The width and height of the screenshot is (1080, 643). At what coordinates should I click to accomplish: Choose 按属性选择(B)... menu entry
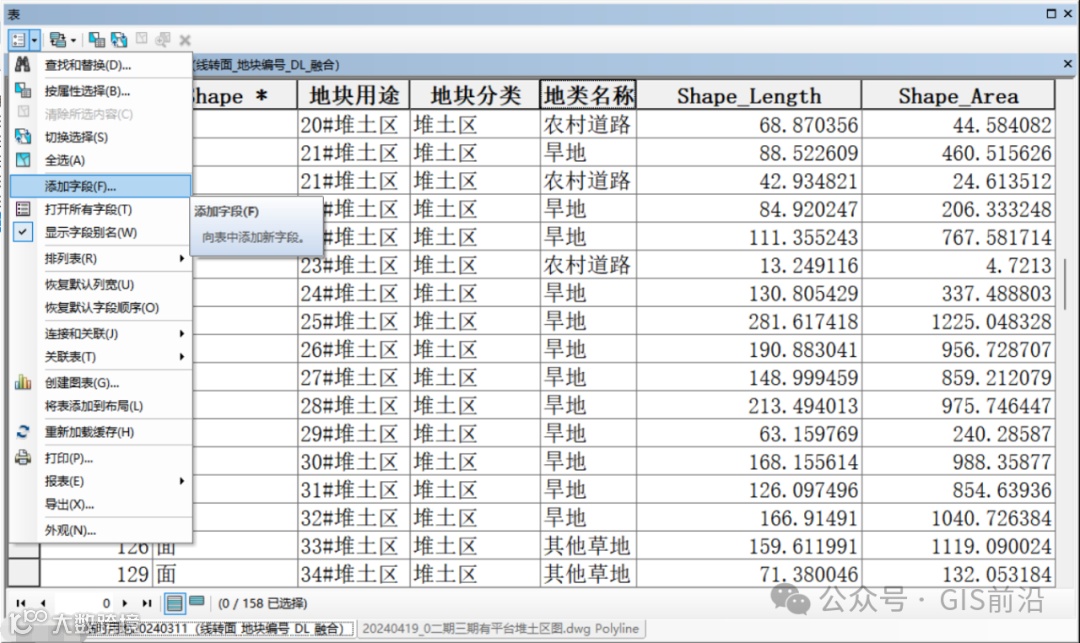[101, 91]
